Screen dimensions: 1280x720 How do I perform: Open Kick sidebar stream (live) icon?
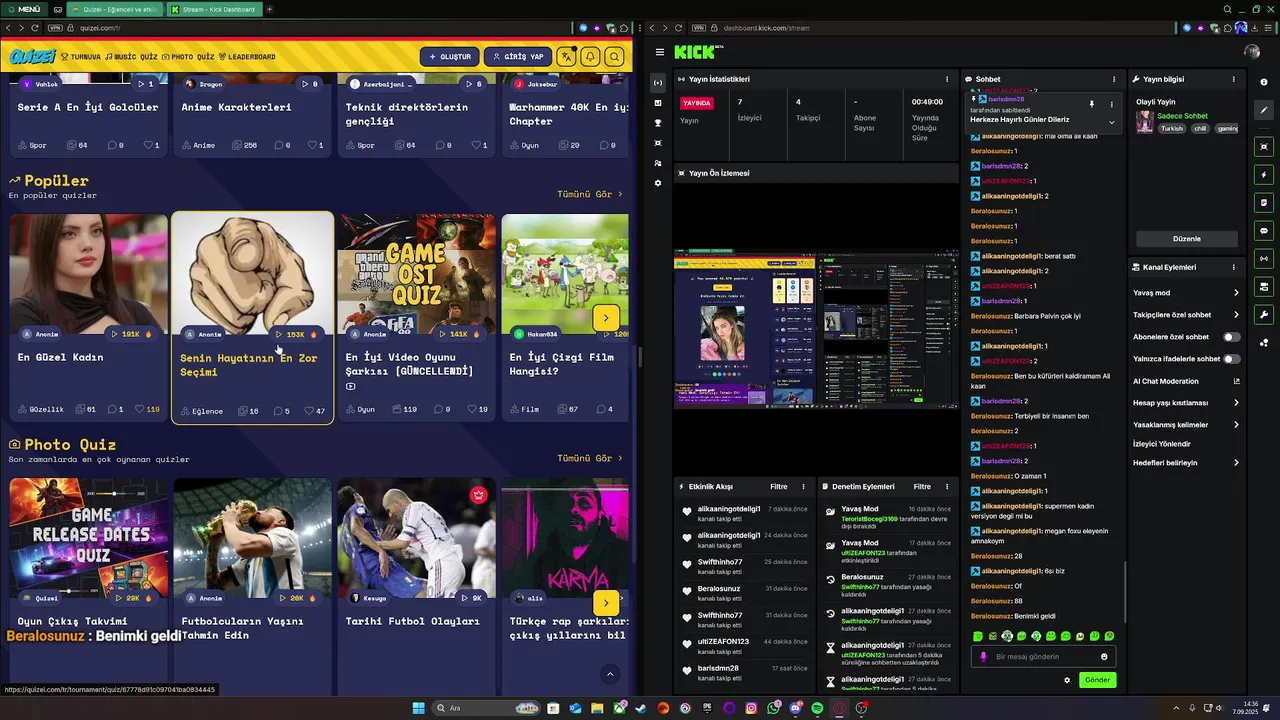[658, 82]
